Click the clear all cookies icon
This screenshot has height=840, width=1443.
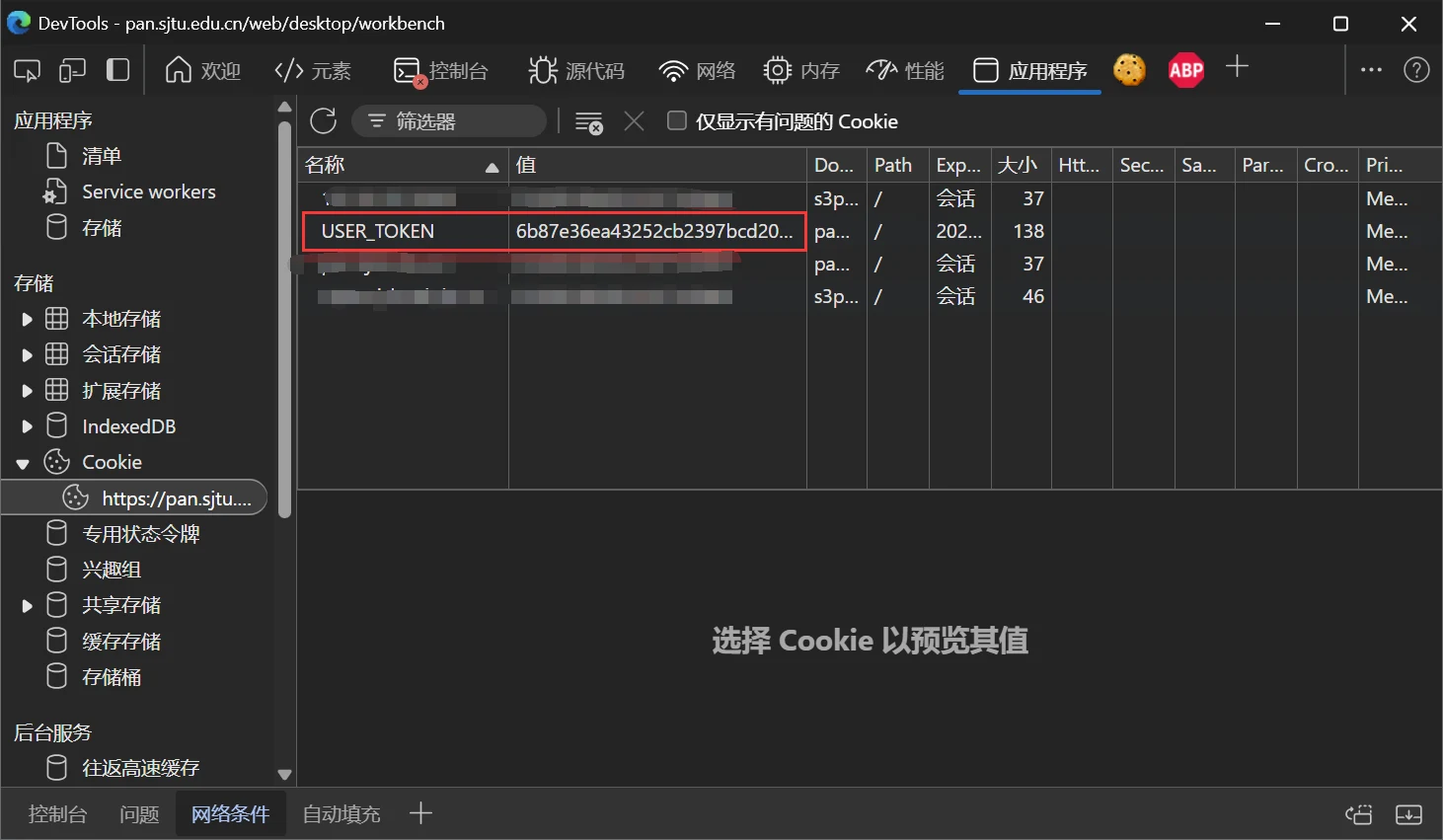click(589, 122)
